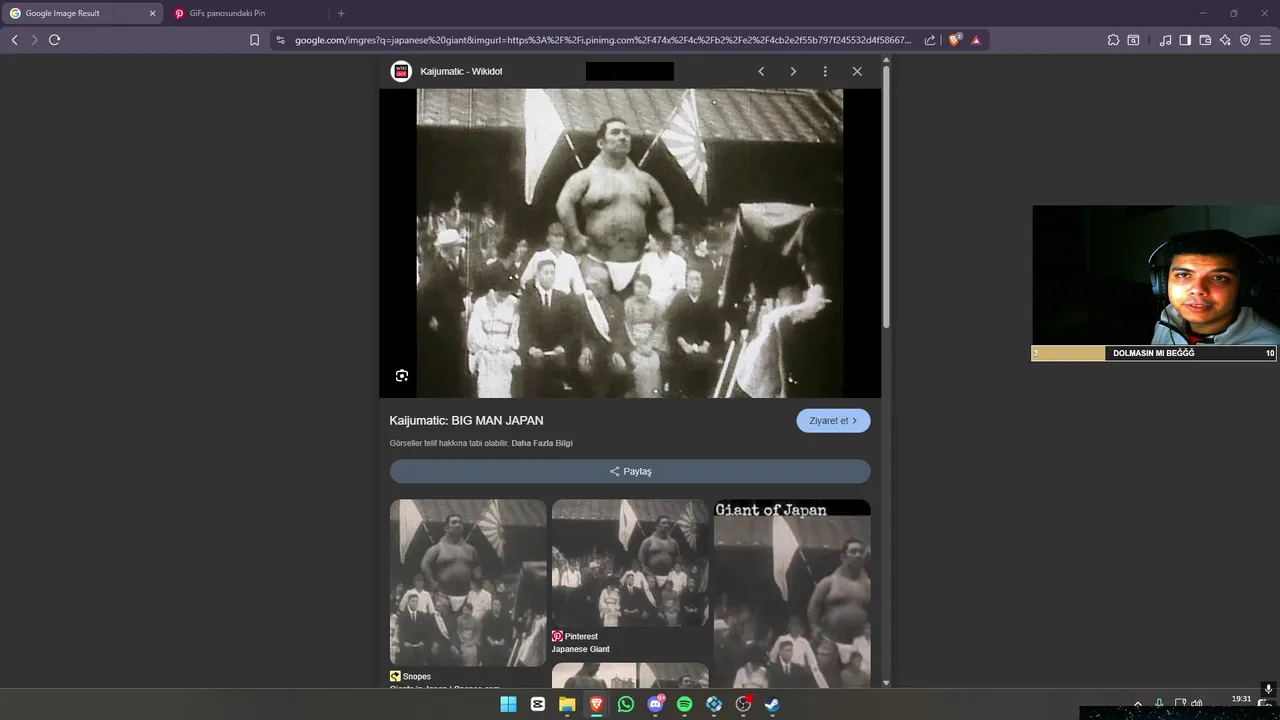
Task: Open WhatsApp from the taskbar
Action: coord(626,704)
